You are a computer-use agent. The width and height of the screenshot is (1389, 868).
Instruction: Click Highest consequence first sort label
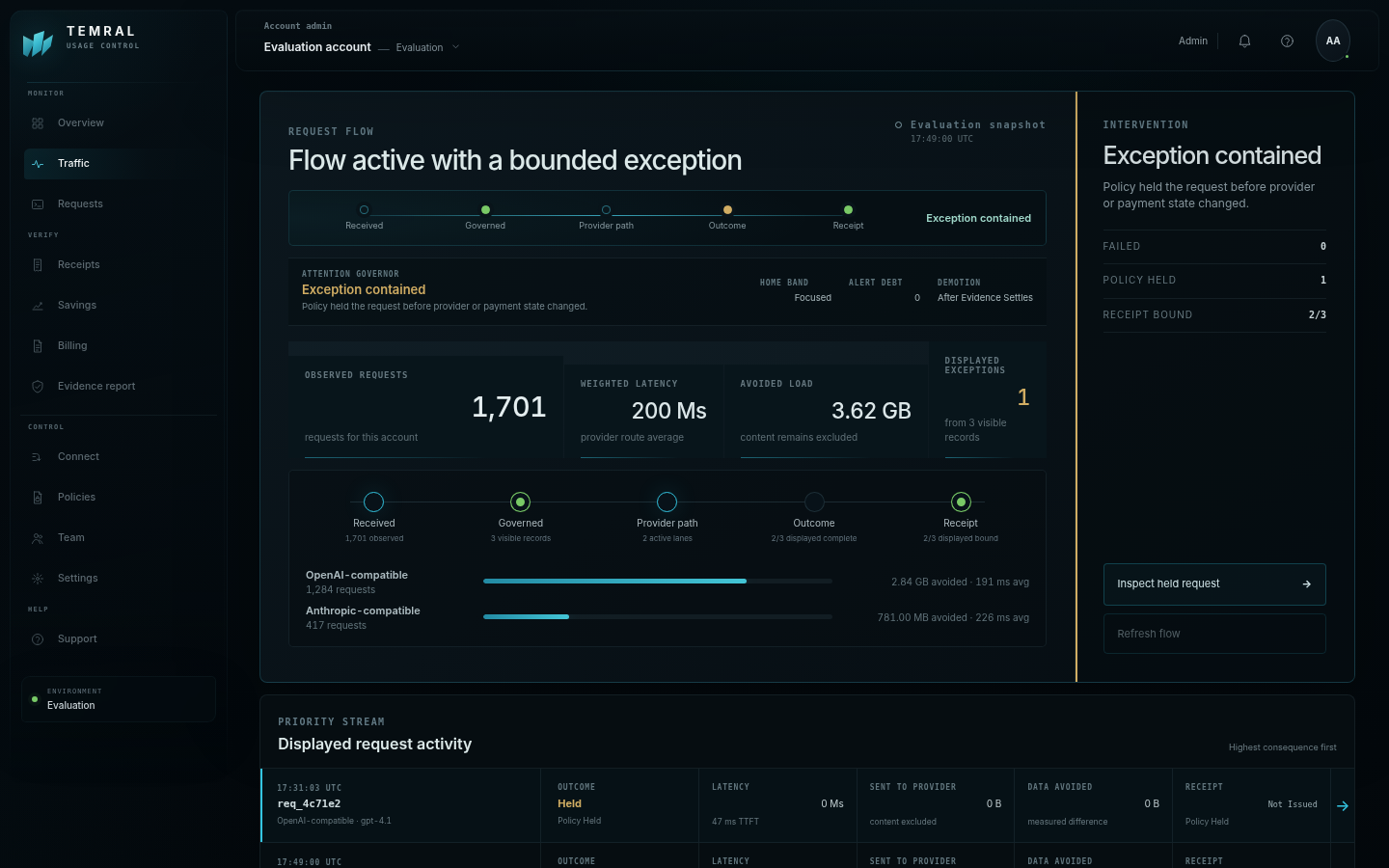(x=1283, y=747)
